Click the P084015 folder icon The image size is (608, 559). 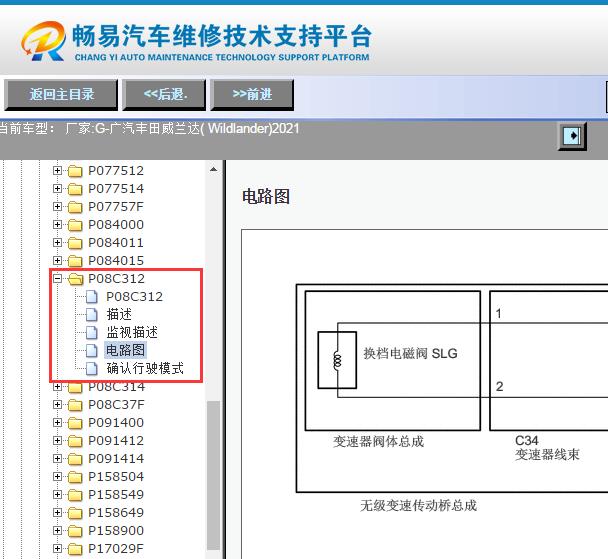75,261
